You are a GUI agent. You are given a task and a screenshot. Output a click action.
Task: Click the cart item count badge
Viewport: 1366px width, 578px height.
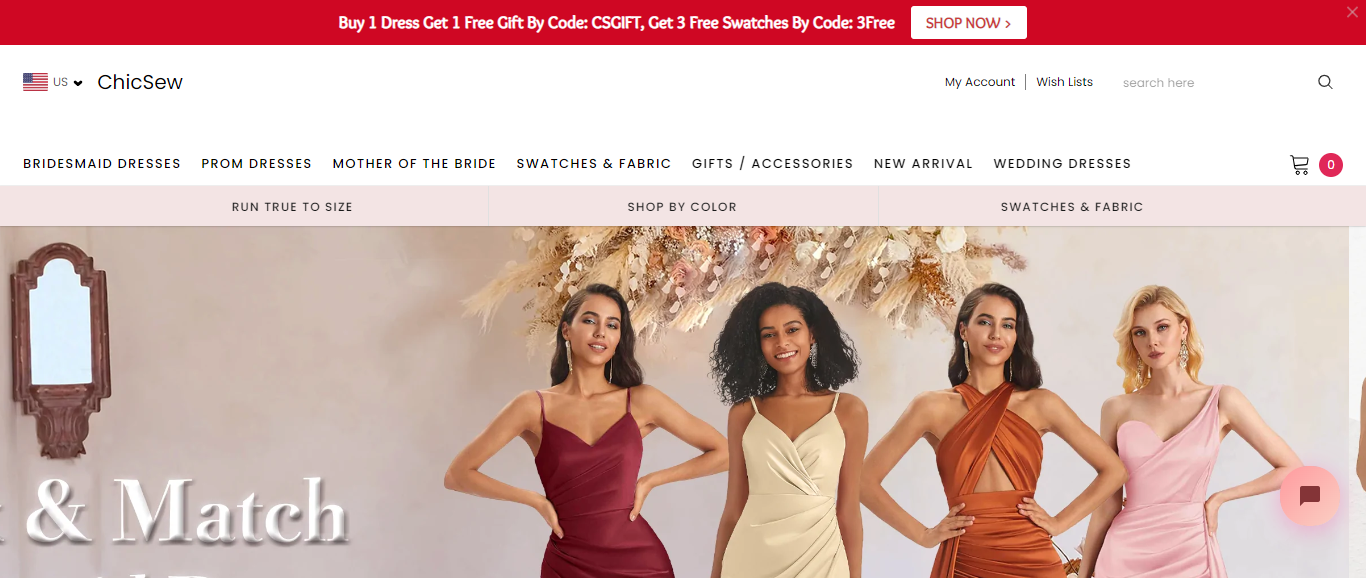tap(1331, 165)
